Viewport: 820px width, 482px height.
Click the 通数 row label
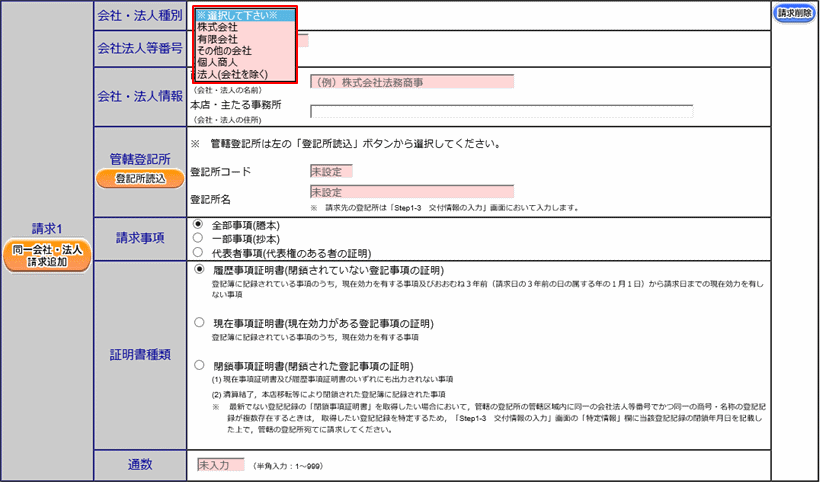click(140, 465)
